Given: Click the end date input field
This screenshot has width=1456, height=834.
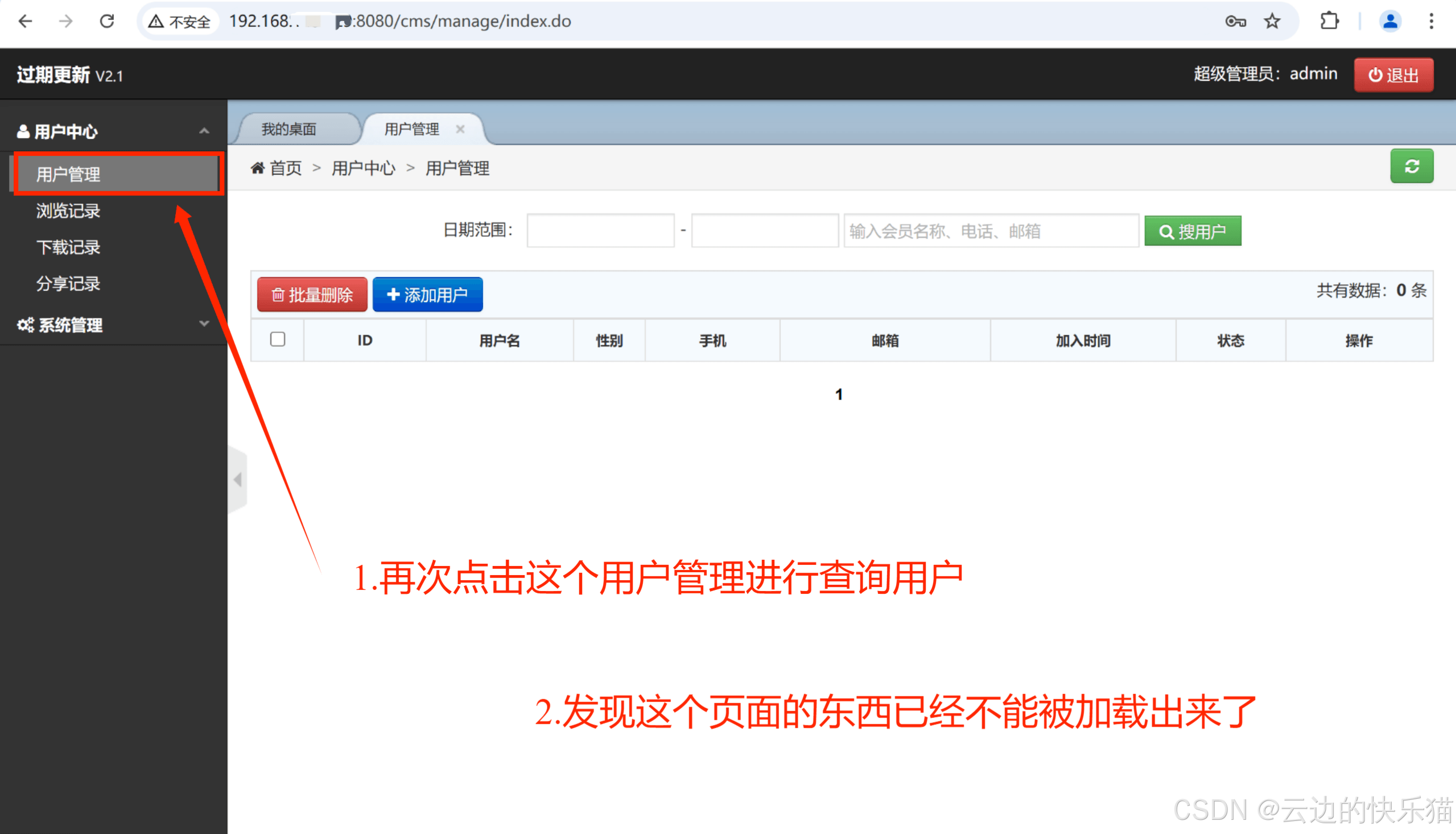Looking at the screenshot, I should (765, 231).
